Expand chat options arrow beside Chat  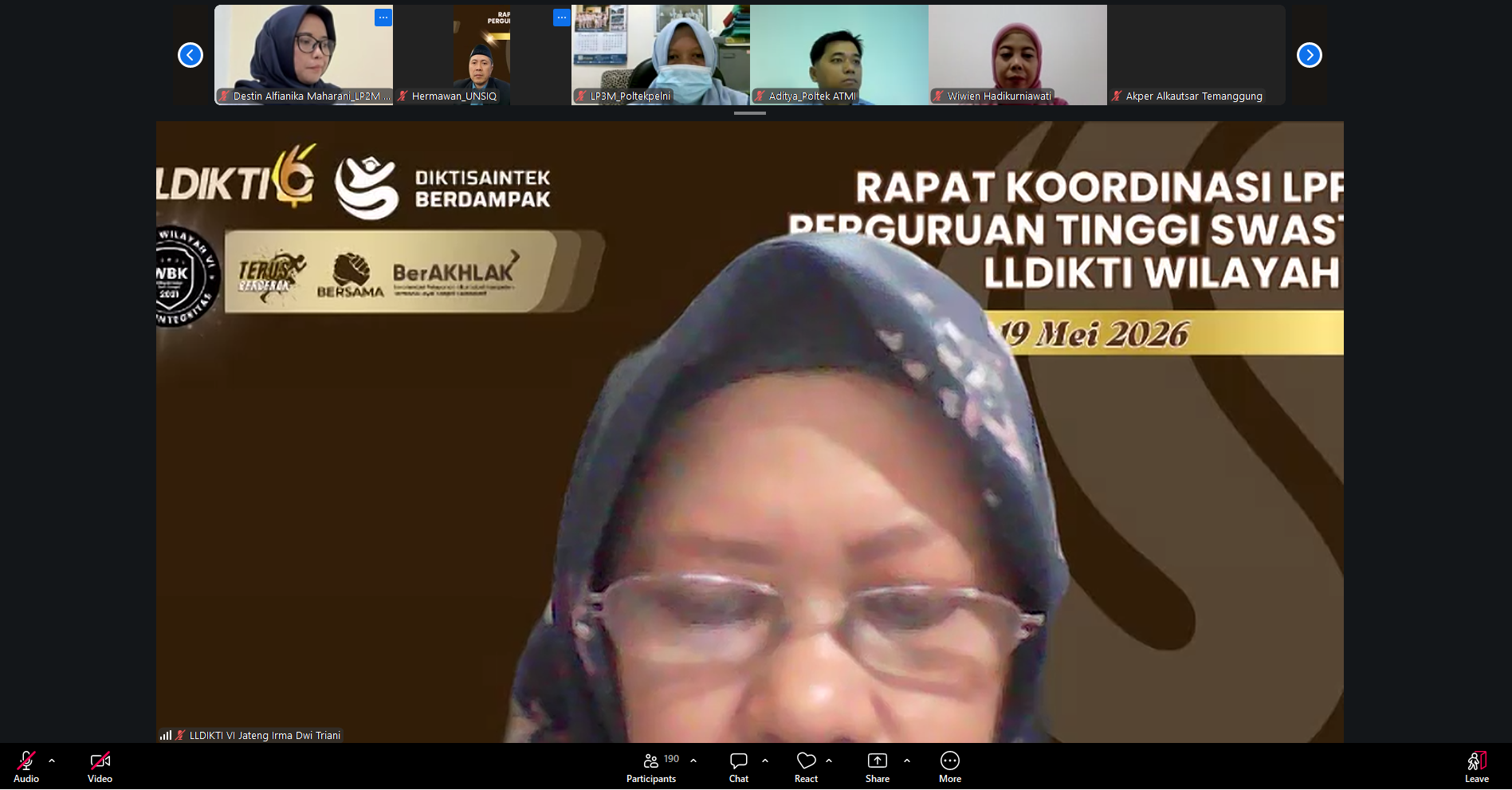click(765, 761)
